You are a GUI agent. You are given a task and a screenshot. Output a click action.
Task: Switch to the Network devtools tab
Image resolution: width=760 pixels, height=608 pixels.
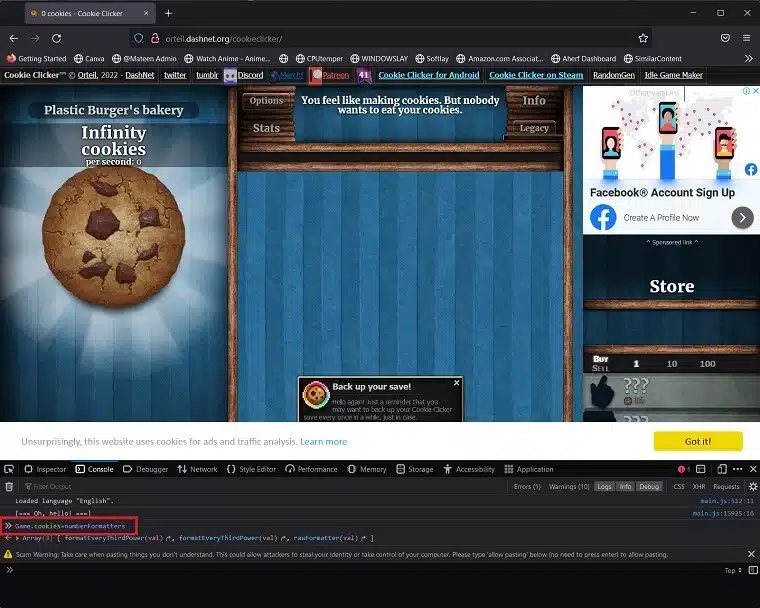tap(197, 469)
